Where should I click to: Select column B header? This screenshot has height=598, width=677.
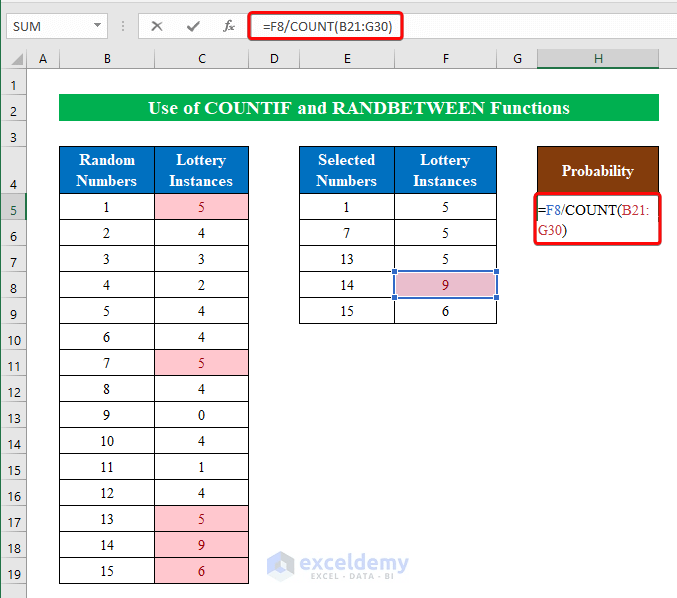click(107, 59)
